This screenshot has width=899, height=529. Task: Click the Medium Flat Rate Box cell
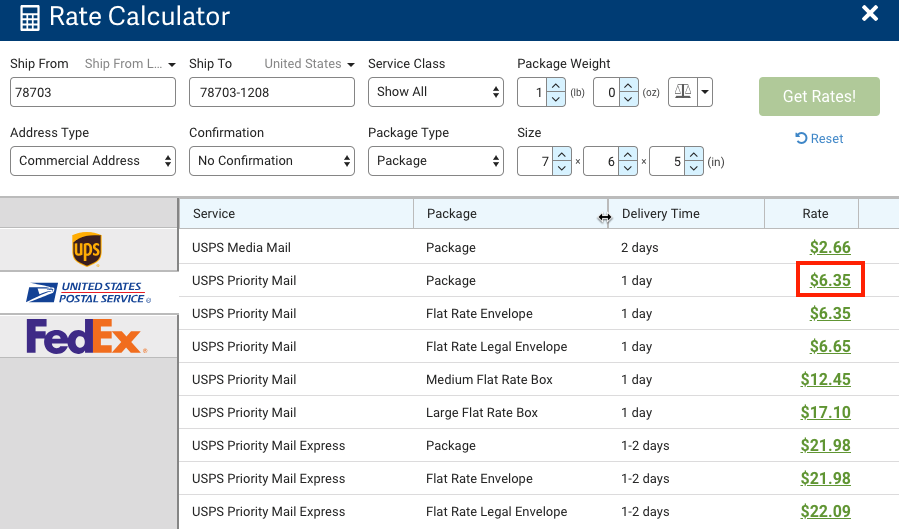click(x=489, y=379)
